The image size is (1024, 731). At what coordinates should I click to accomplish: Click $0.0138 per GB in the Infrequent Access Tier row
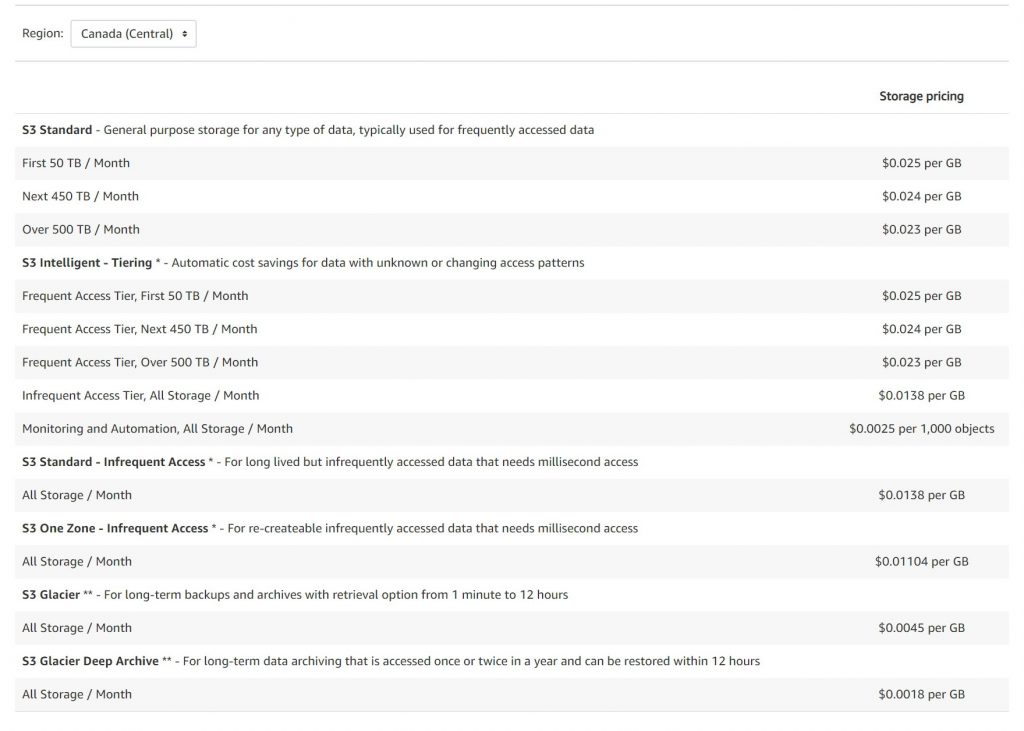[921, 396]
